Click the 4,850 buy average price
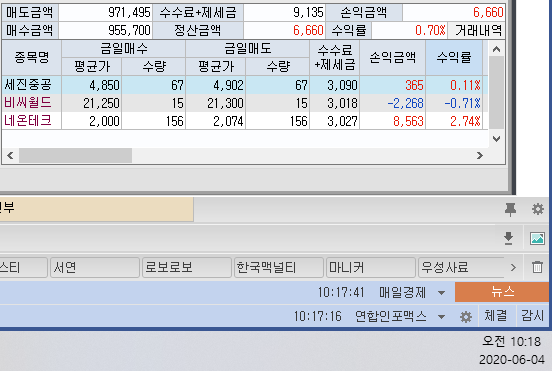Viewport: 552px width, 371px height. (x=104, y=86)
